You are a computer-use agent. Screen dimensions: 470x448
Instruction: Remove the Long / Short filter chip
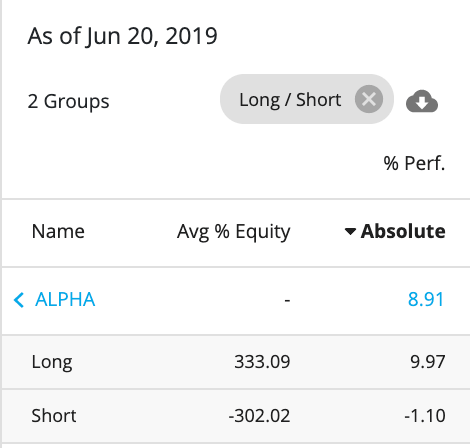369,99
